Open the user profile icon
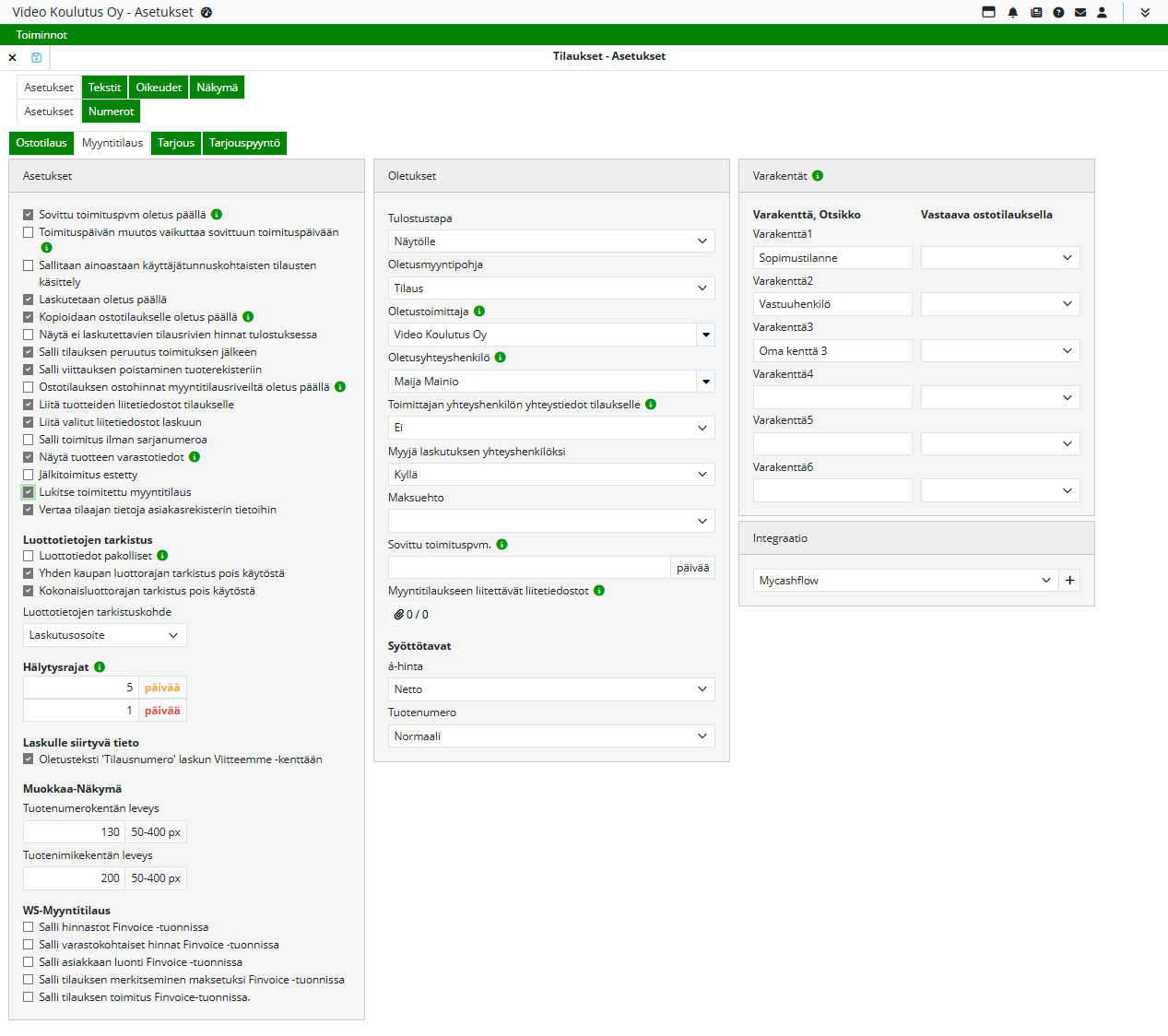Screen dimensions: 1168x1036 1102,13
